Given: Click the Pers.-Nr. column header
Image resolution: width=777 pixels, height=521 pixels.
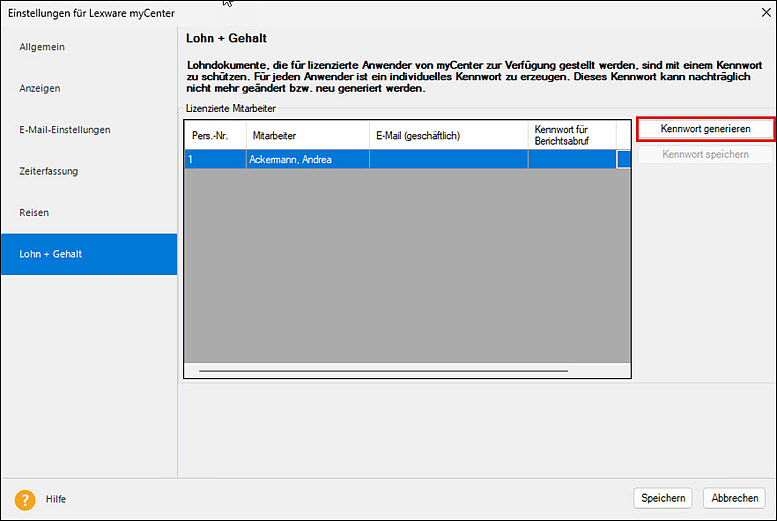Looking at the screenshot, I should tap(215, 136).
